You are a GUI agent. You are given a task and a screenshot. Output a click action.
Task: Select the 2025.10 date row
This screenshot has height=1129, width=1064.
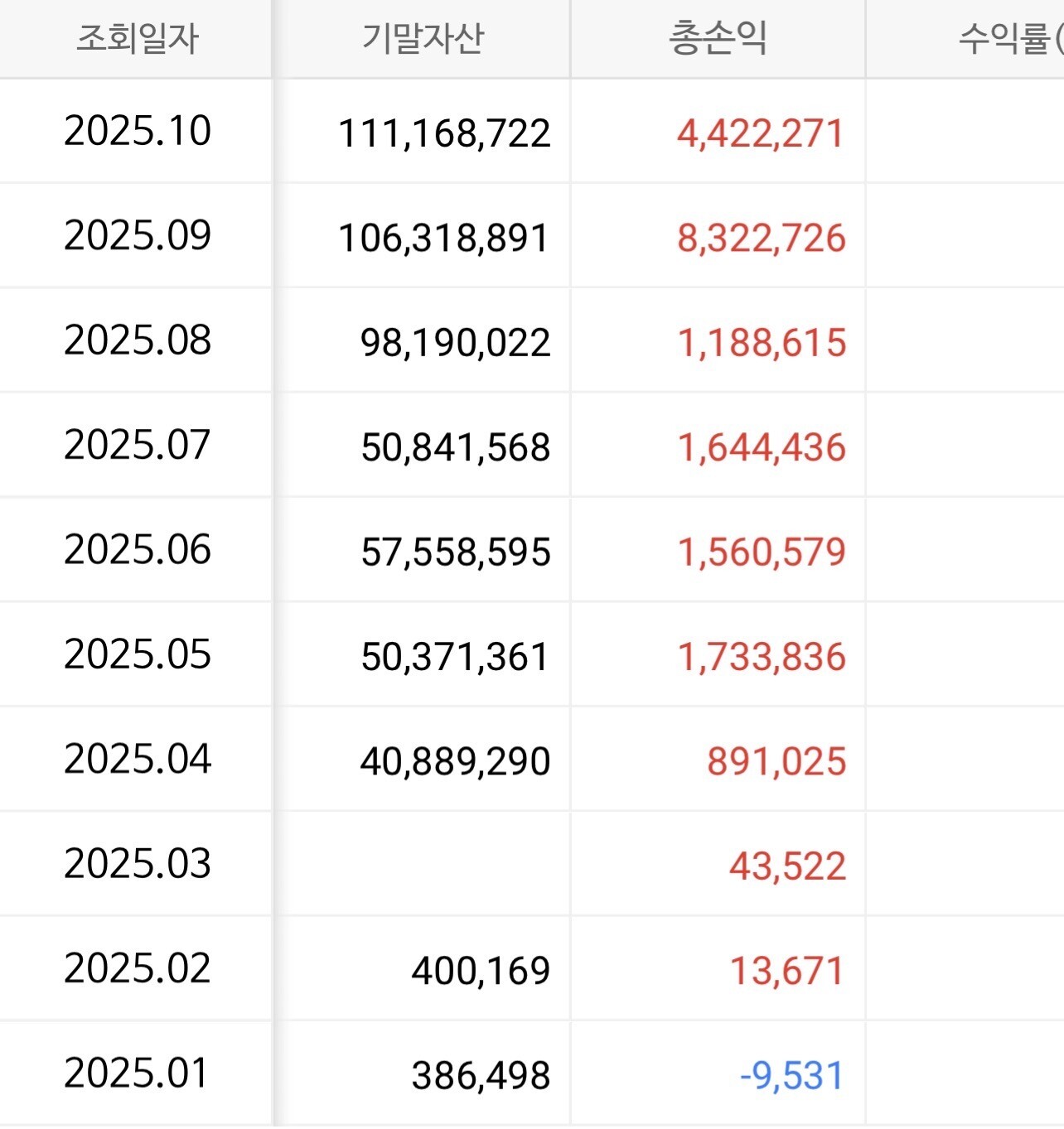coord(138,131)
